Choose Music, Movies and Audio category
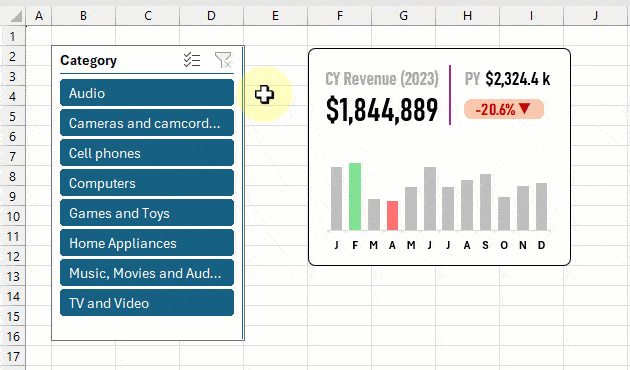 (x=147, y=273)
